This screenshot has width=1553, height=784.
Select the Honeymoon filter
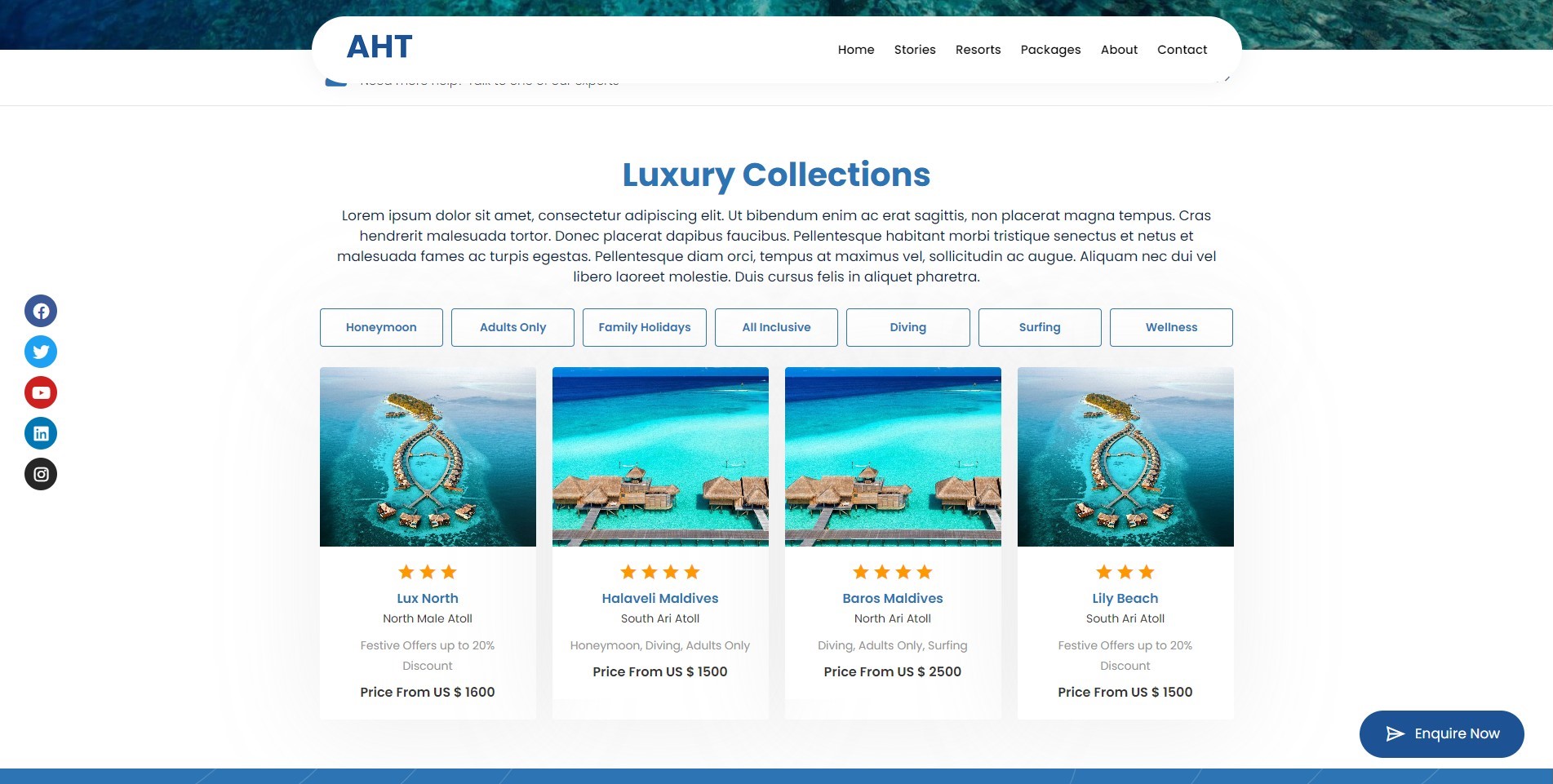[381, 327]
